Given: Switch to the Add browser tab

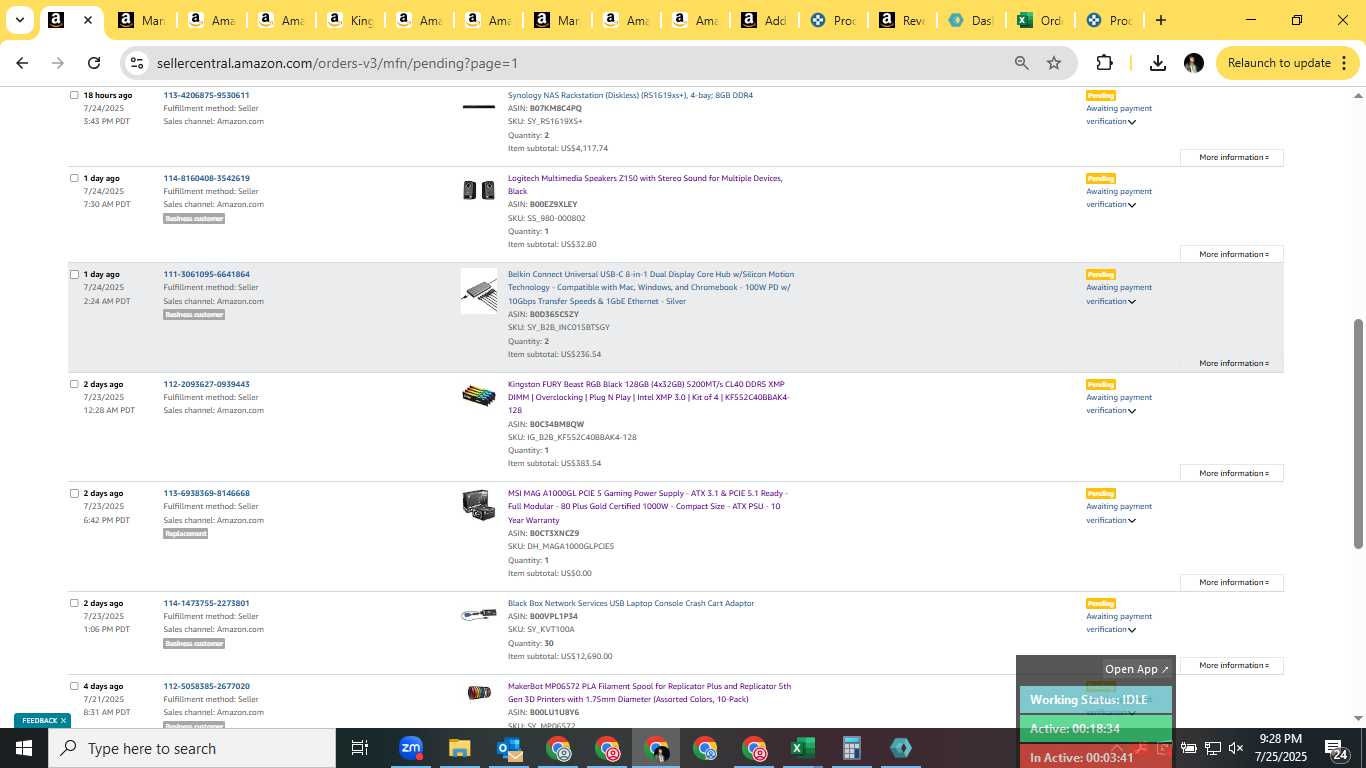Looking at the screenshot, I should [x=763, y=20].
